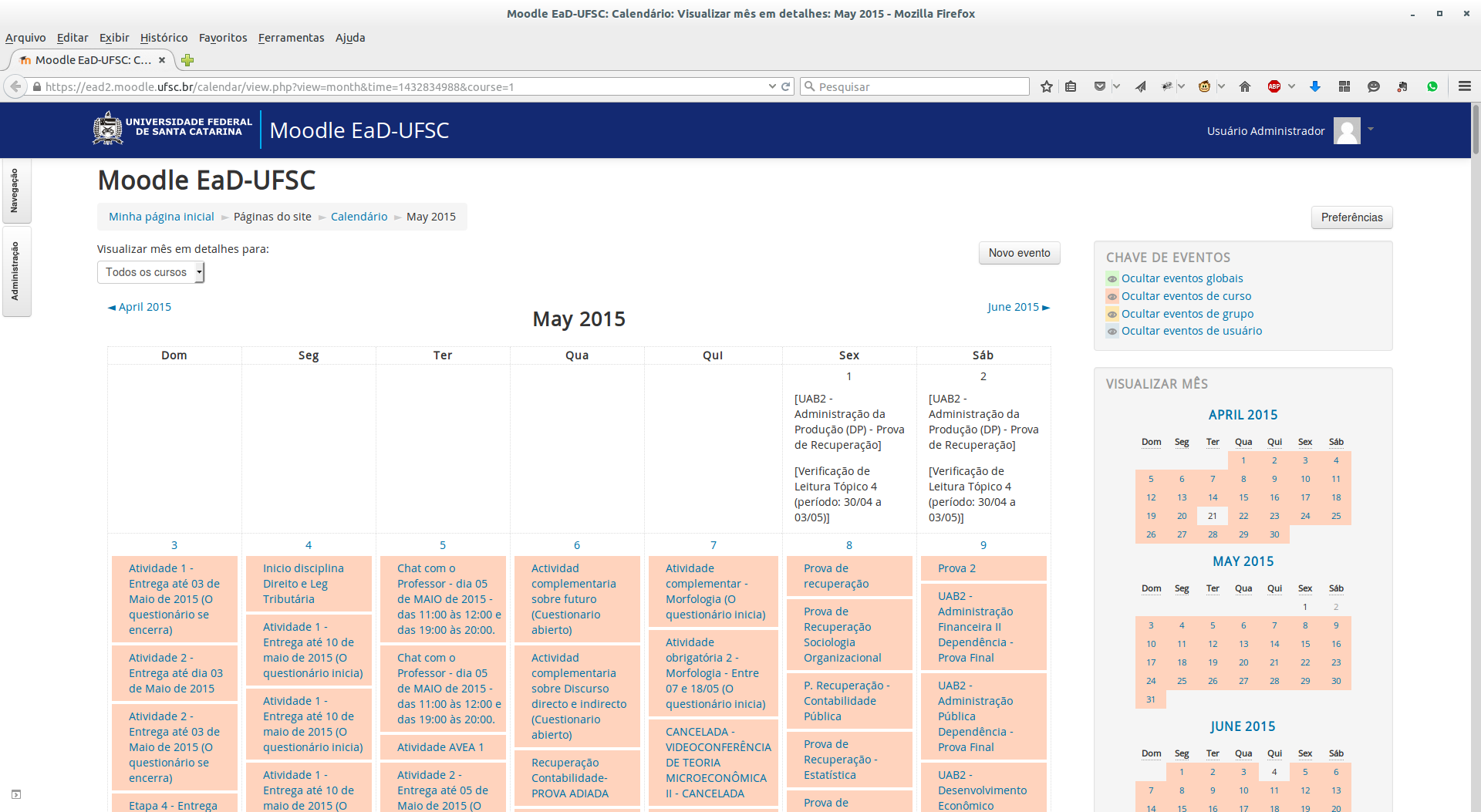Open the Firebug dropdown arrow
1481x812 pixels.
1181,86
